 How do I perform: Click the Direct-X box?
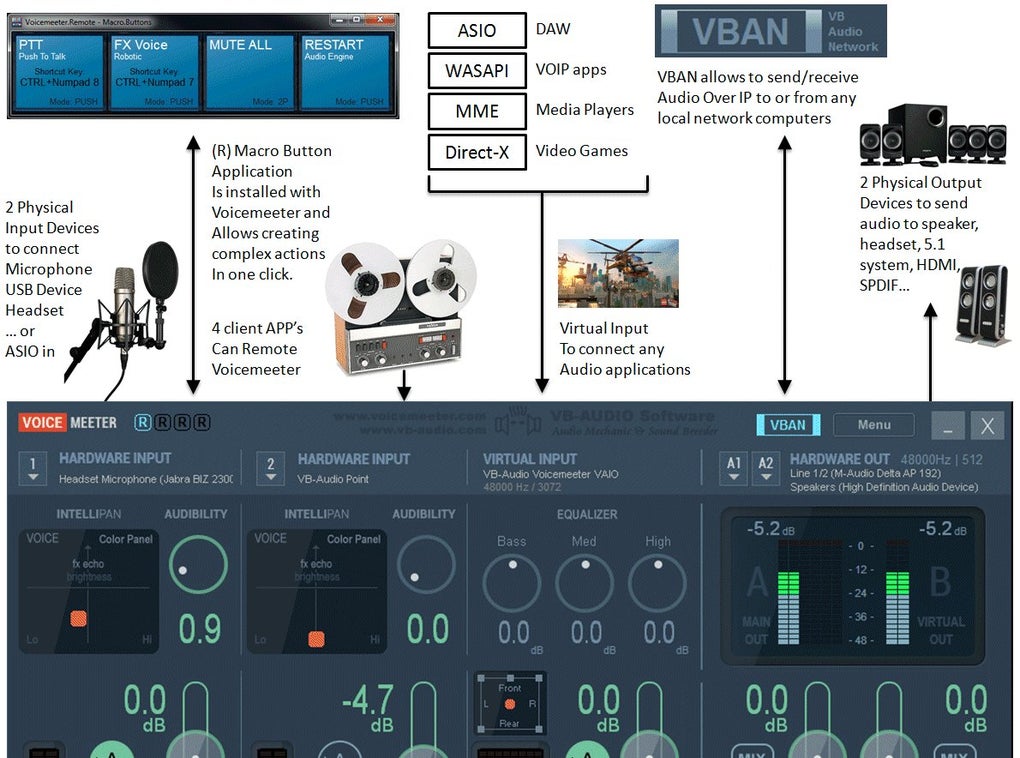click(x=477, y=152)
